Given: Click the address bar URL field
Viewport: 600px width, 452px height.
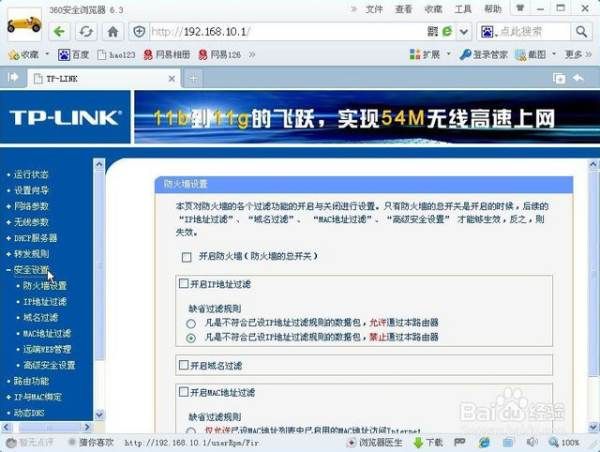Looking at the screenshot, I should click(287, 32).
